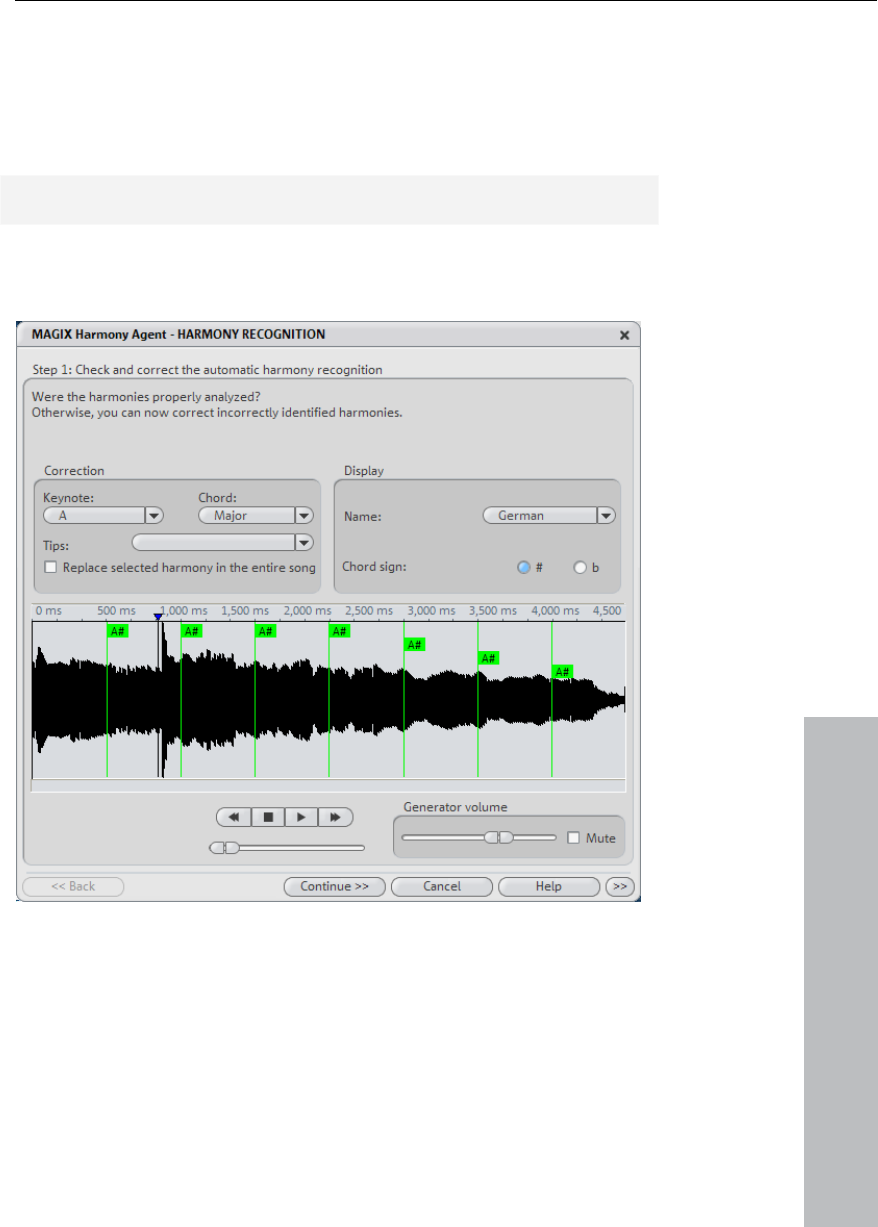Screen dimensions: 878x1227
Task: Select the blue playback position marker
Action: 158,617
